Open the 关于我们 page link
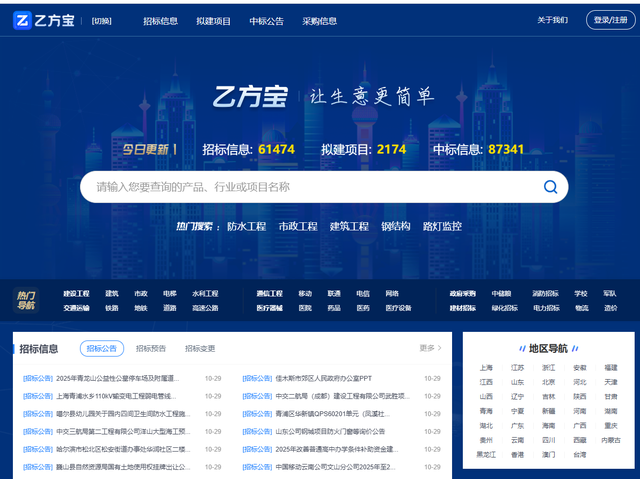Screen dimensions: 640x479 click(552, 20)
